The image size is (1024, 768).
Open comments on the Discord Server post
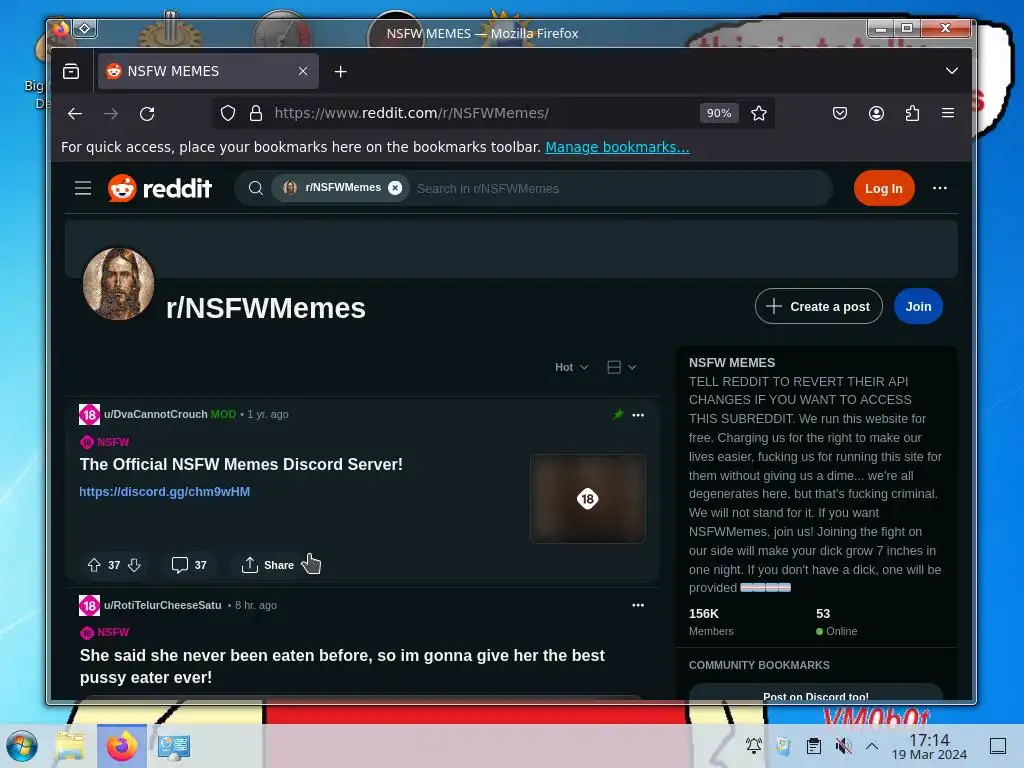pyautogui.click(x=189, y=565)
